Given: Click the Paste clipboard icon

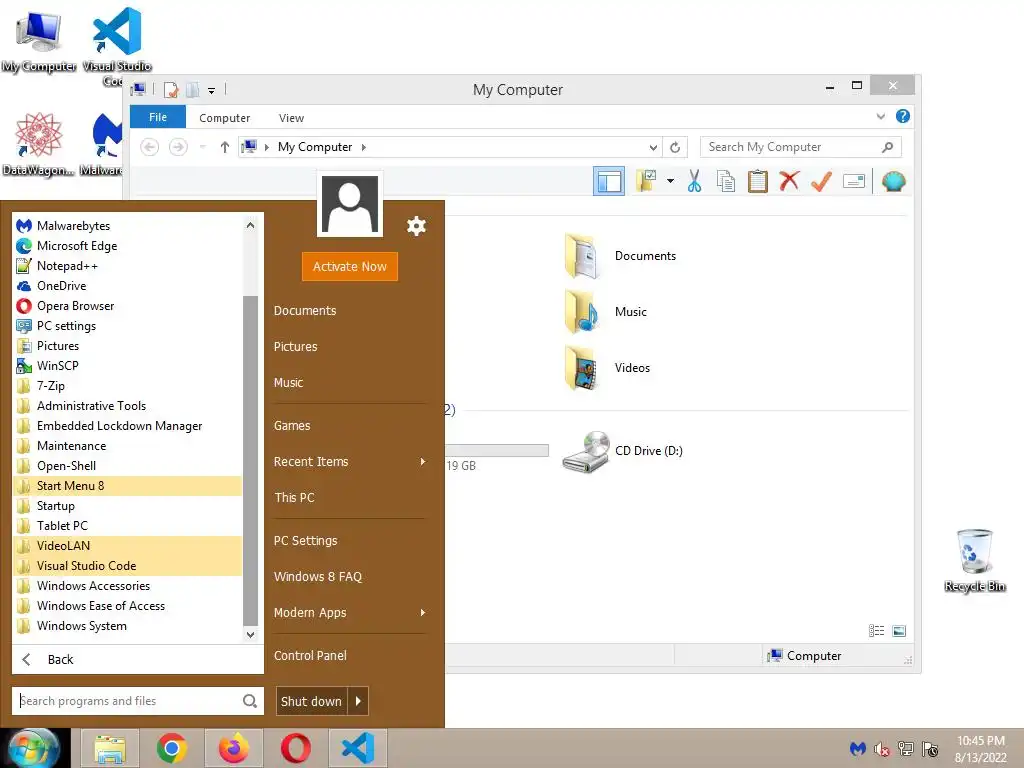Looking at the screenshot, I should coord(758,182).
